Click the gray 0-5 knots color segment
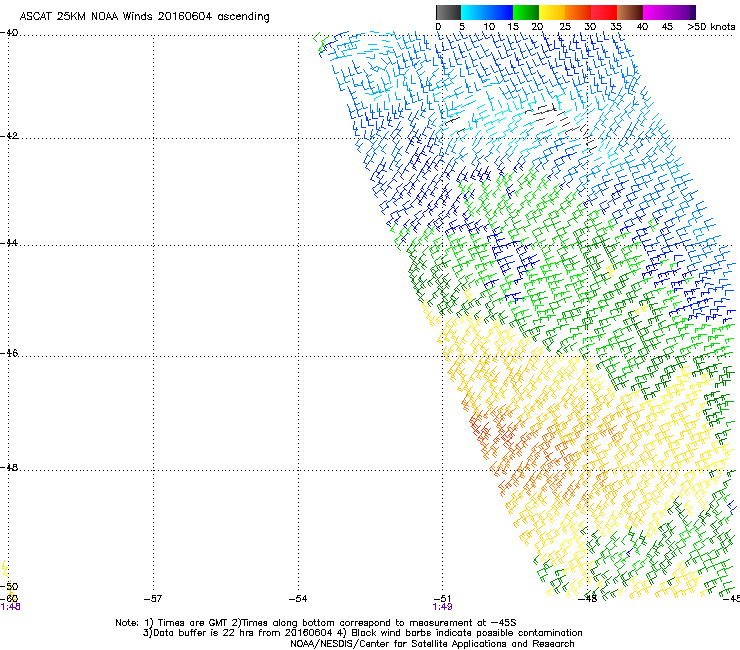This screenshot has height=650, width=740. point(448,12)
